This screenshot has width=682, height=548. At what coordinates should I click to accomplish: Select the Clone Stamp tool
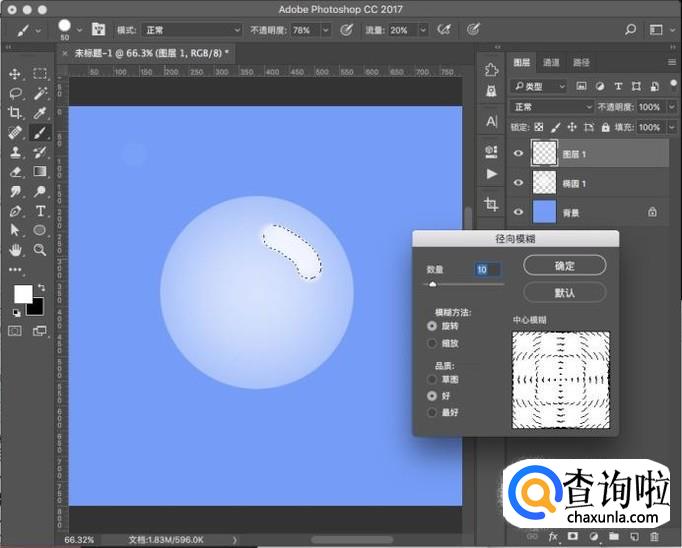(15, 152)
